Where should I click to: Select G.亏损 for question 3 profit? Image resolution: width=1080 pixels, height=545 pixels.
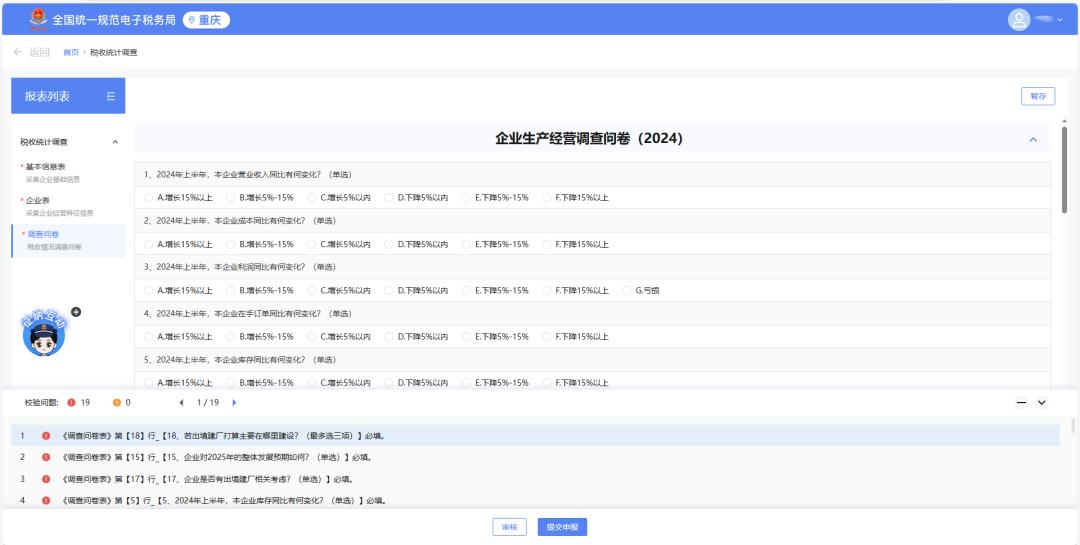pos(627,290)
